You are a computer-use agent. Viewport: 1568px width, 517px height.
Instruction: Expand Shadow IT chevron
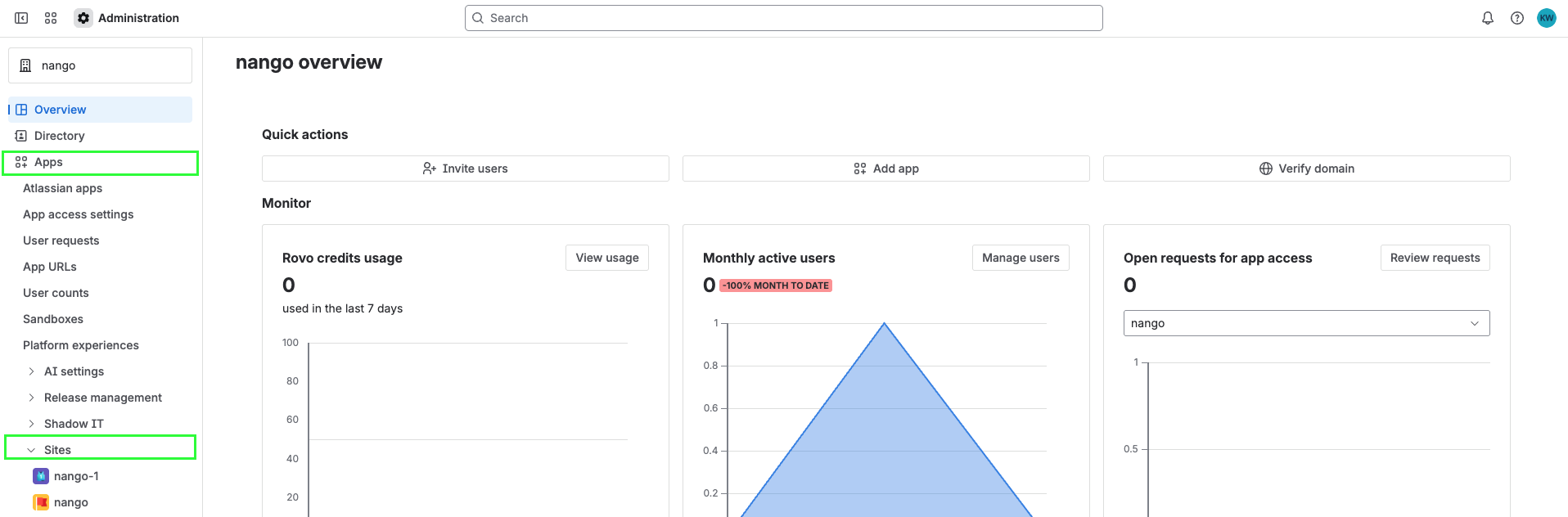(x=31, y=424)
